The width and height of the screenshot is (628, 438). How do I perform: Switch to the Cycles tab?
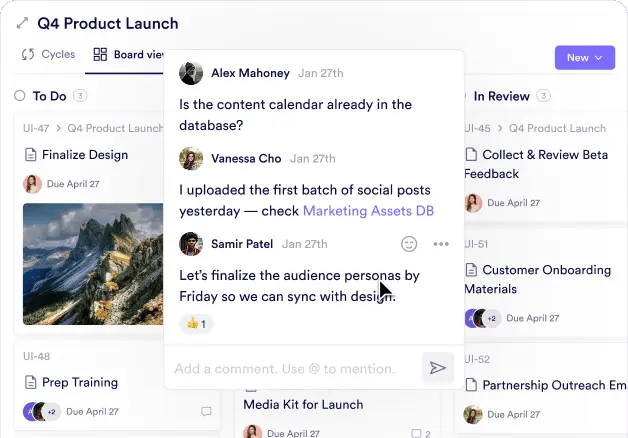(x=48, y=55)
